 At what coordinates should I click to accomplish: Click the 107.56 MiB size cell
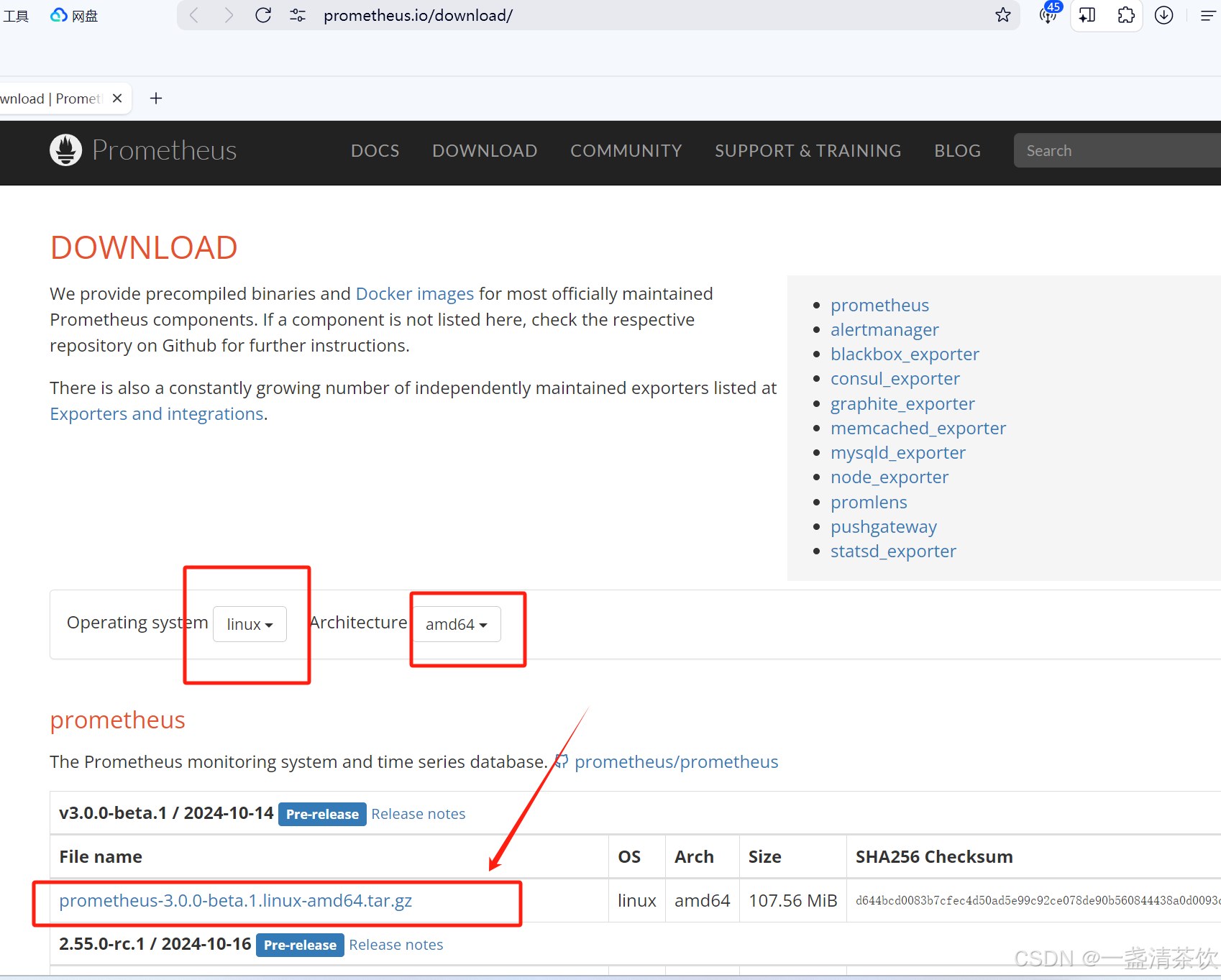(x=792, y=900)
